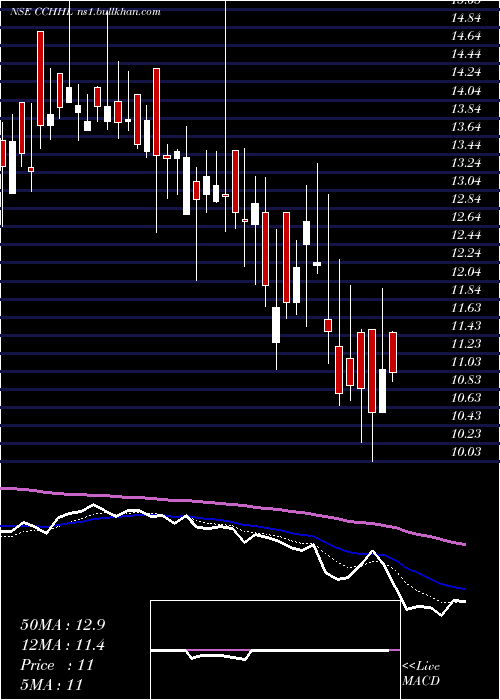Click the 11.23 price axis label
Image resolution: width=500 pixels, height=700 pixels.
coord(467,344)
